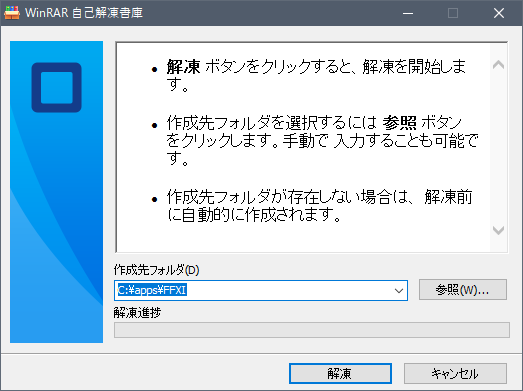Click the instruction 作成先フォルダが存在しない場合は
This screenshot has width=523, height=391.
click(319, 206)
